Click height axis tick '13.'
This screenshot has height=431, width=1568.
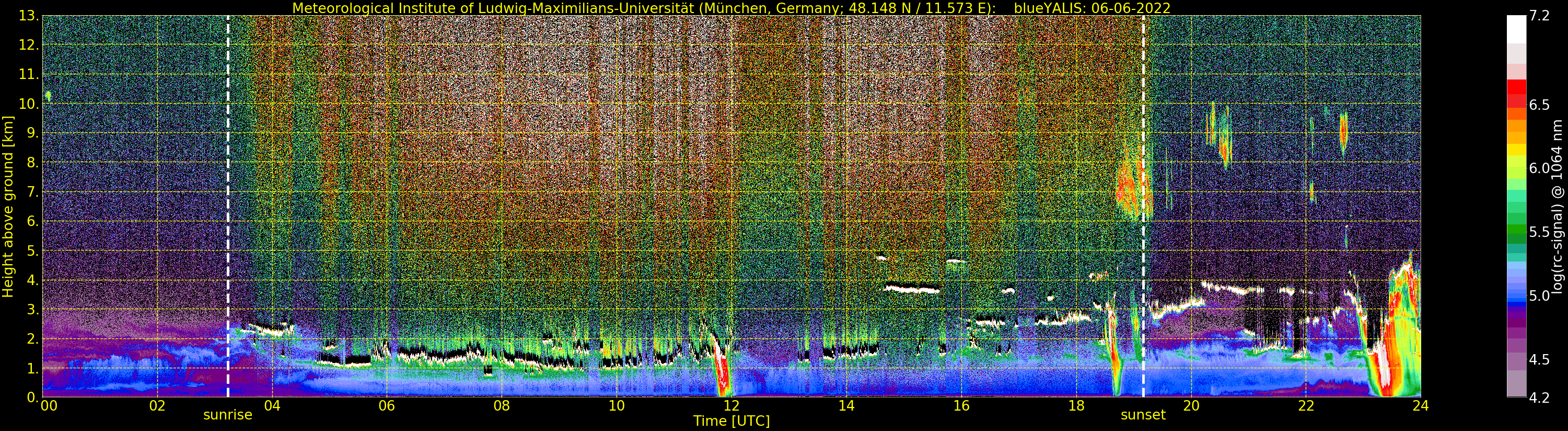[29, 16]
